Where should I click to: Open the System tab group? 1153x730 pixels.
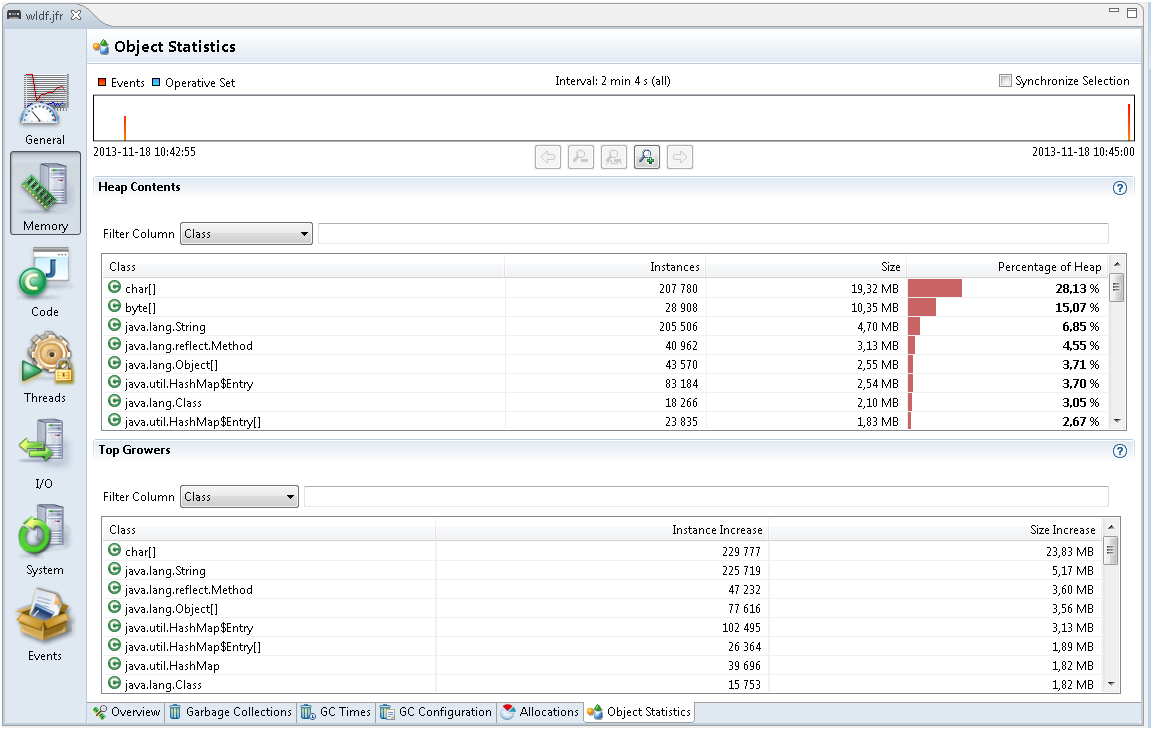[45, 538]
